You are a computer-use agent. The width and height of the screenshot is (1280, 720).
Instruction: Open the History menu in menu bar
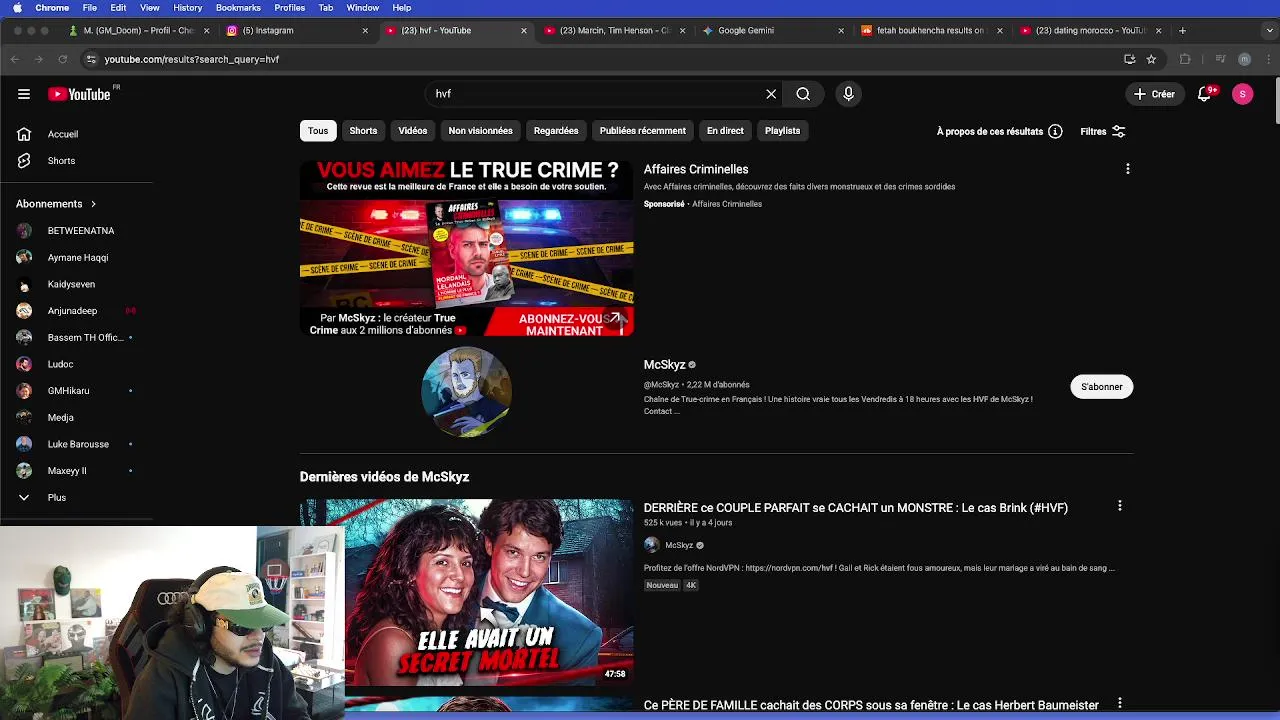pos(188,8)
